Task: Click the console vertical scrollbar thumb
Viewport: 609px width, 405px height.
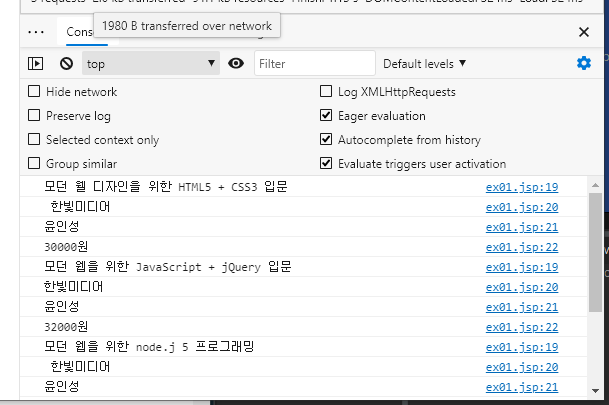Action: coord(595,252)
